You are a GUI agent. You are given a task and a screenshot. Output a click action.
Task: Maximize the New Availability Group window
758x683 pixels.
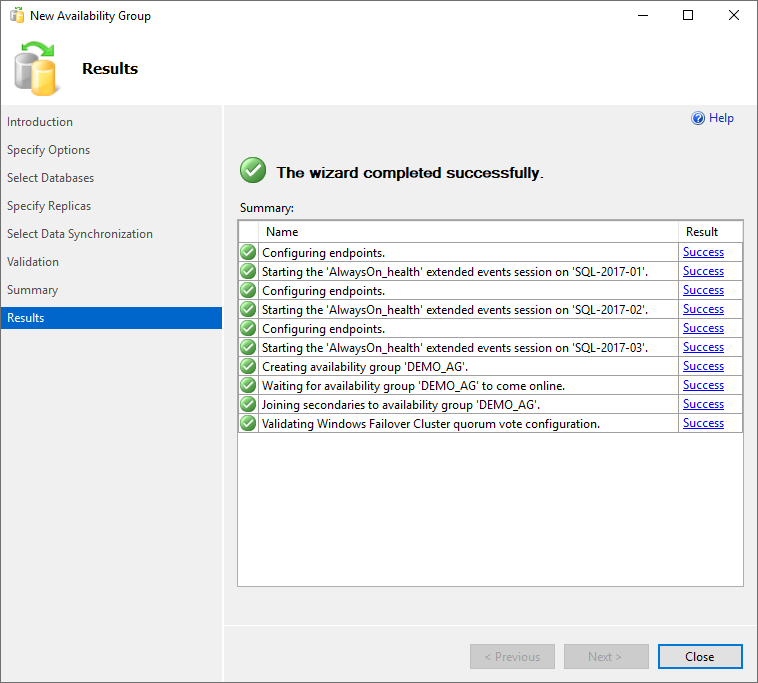pyautogui.click(x=687, y=15)
